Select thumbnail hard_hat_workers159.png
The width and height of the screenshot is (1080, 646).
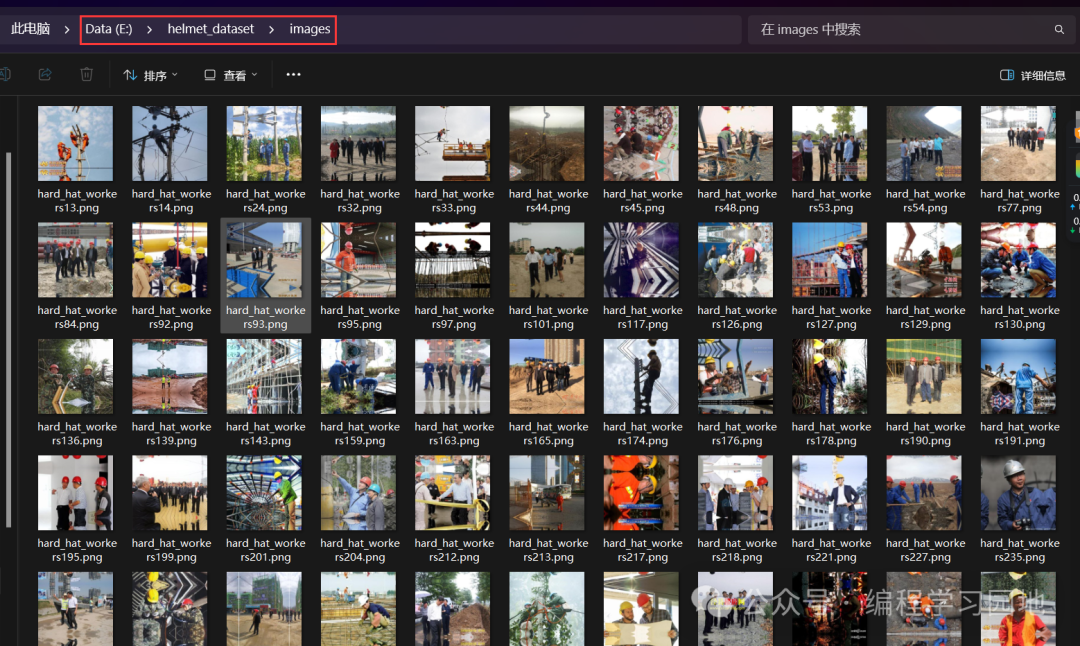(358, 376)
